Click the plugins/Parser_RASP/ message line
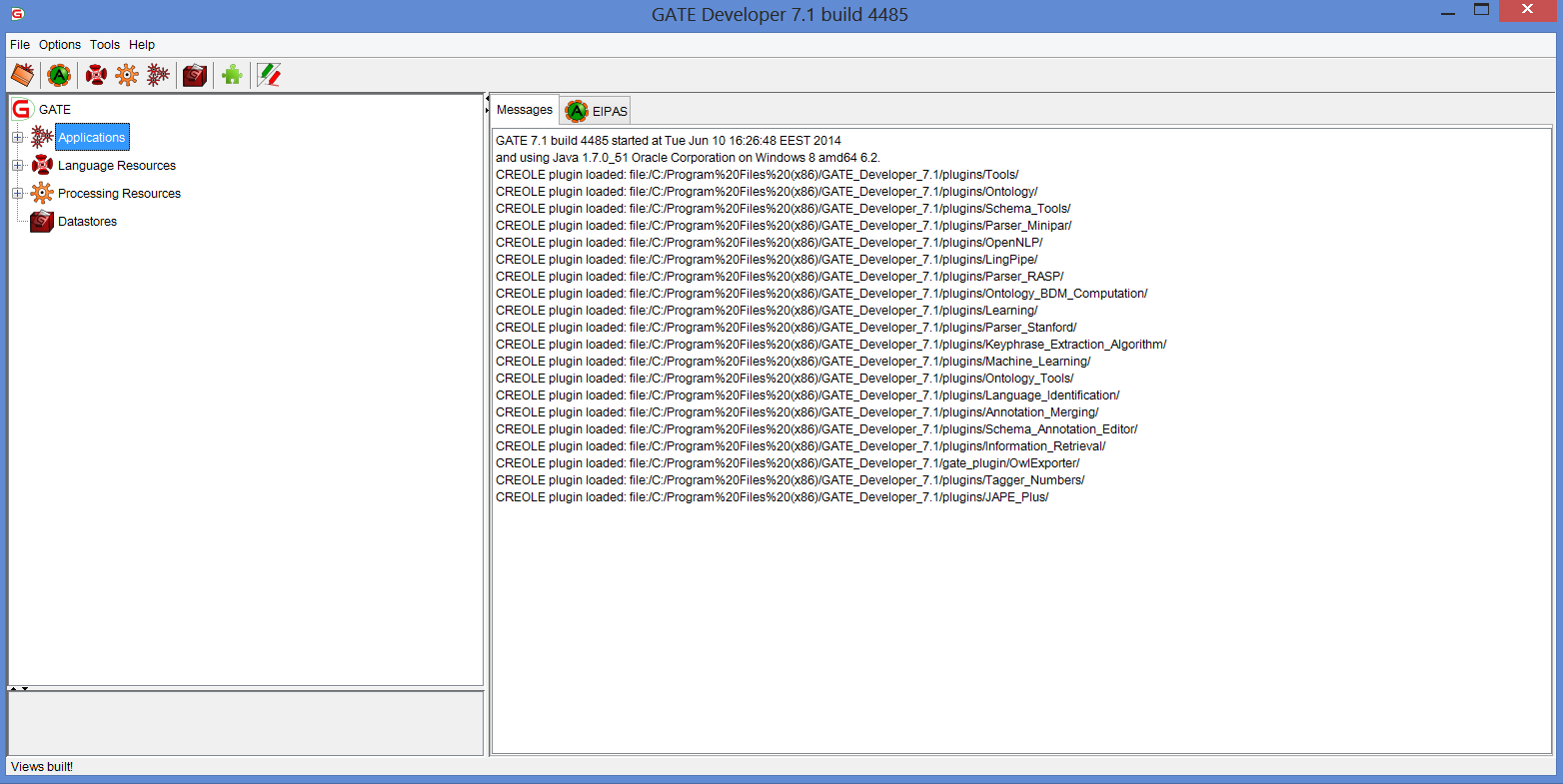 tap(780, 277)
